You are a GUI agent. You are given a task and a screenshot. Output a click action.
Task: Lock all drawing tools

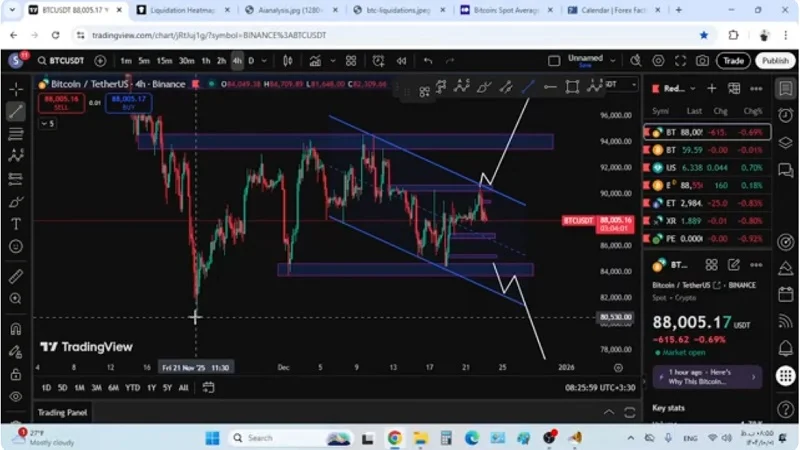click(x=16, y=374)
